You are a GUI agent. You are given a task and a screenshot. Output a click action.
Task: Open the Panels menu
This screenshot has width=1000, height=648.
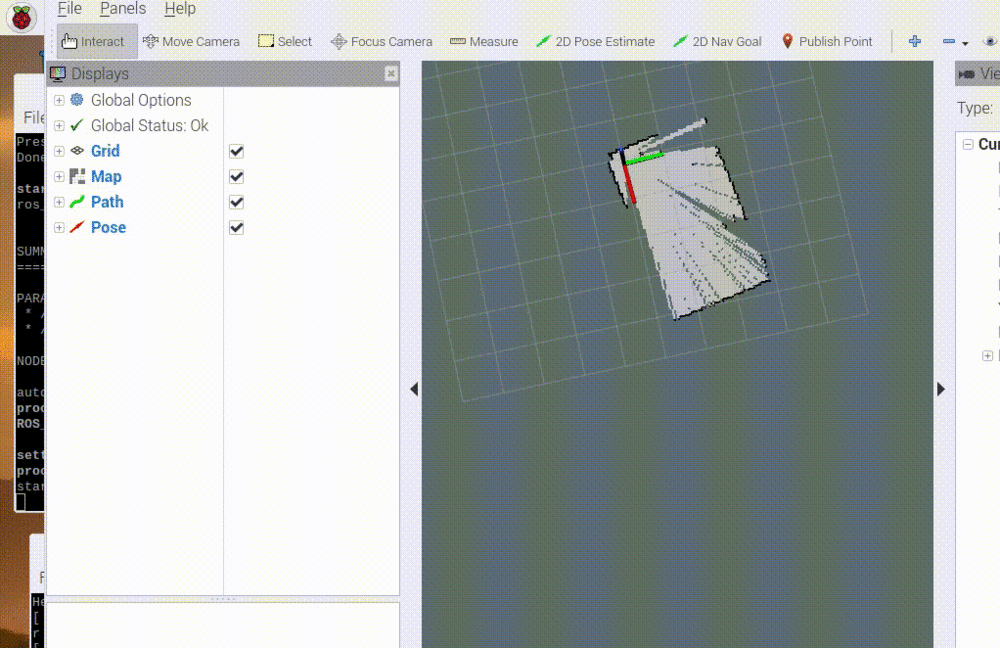click(122, 8)
